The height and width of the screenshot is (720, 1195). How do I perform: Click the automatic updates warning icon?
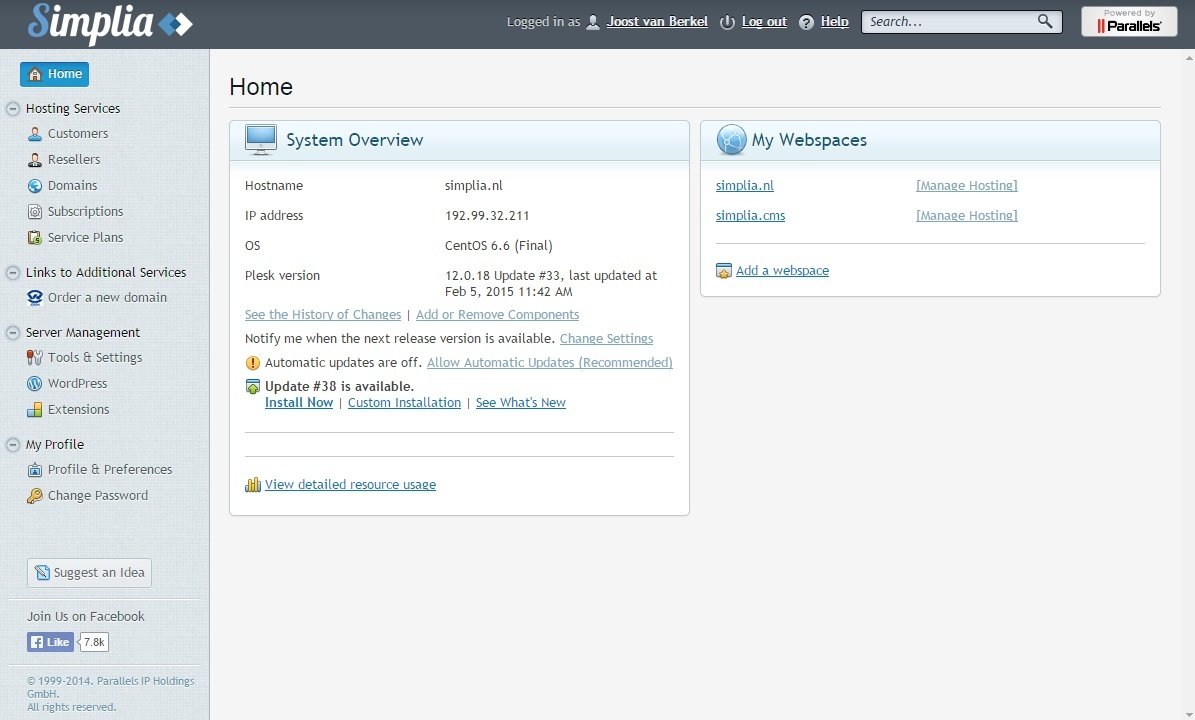tap(252, 363)
